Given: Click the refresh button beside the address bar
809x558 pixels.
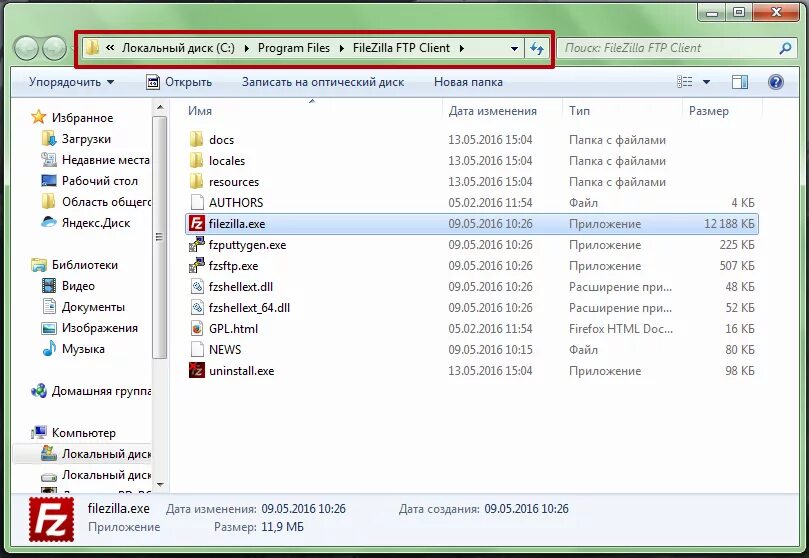Looking at the screenshot, I should pos(537,48).
